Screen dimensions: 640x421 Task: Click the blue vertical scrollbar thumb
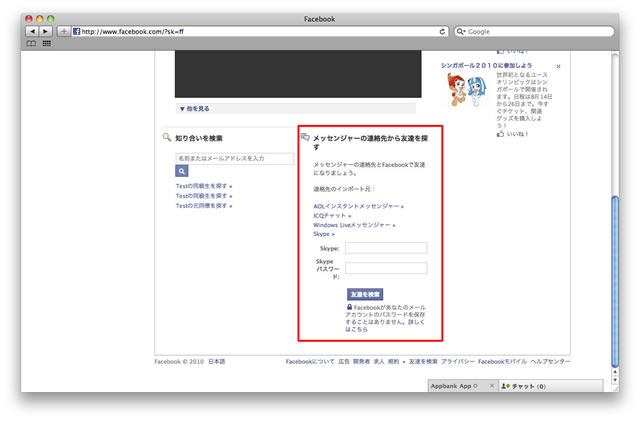615,281
